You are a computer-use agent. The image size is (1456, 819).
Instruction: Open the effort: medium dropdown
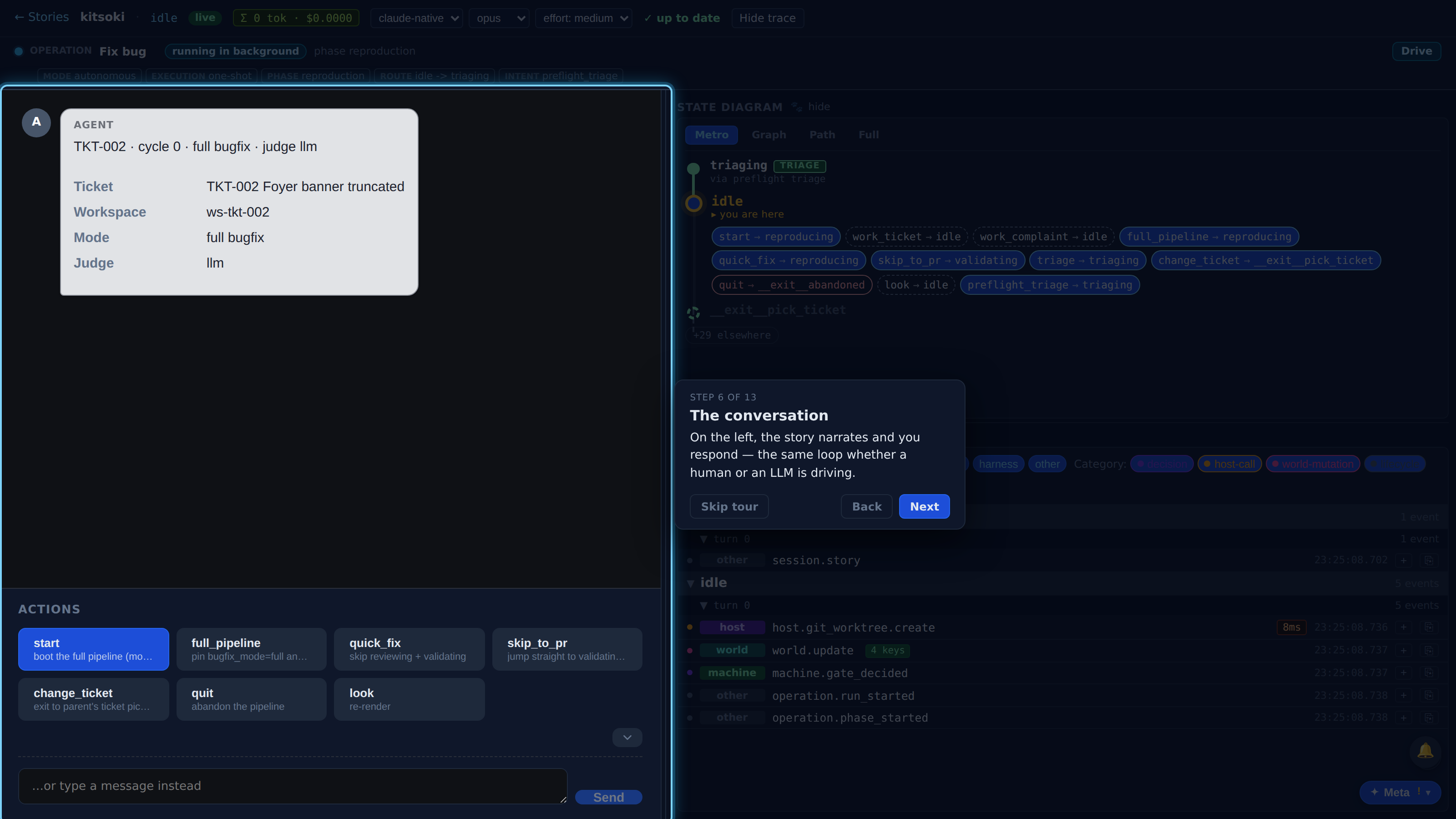tap(583, 18)
